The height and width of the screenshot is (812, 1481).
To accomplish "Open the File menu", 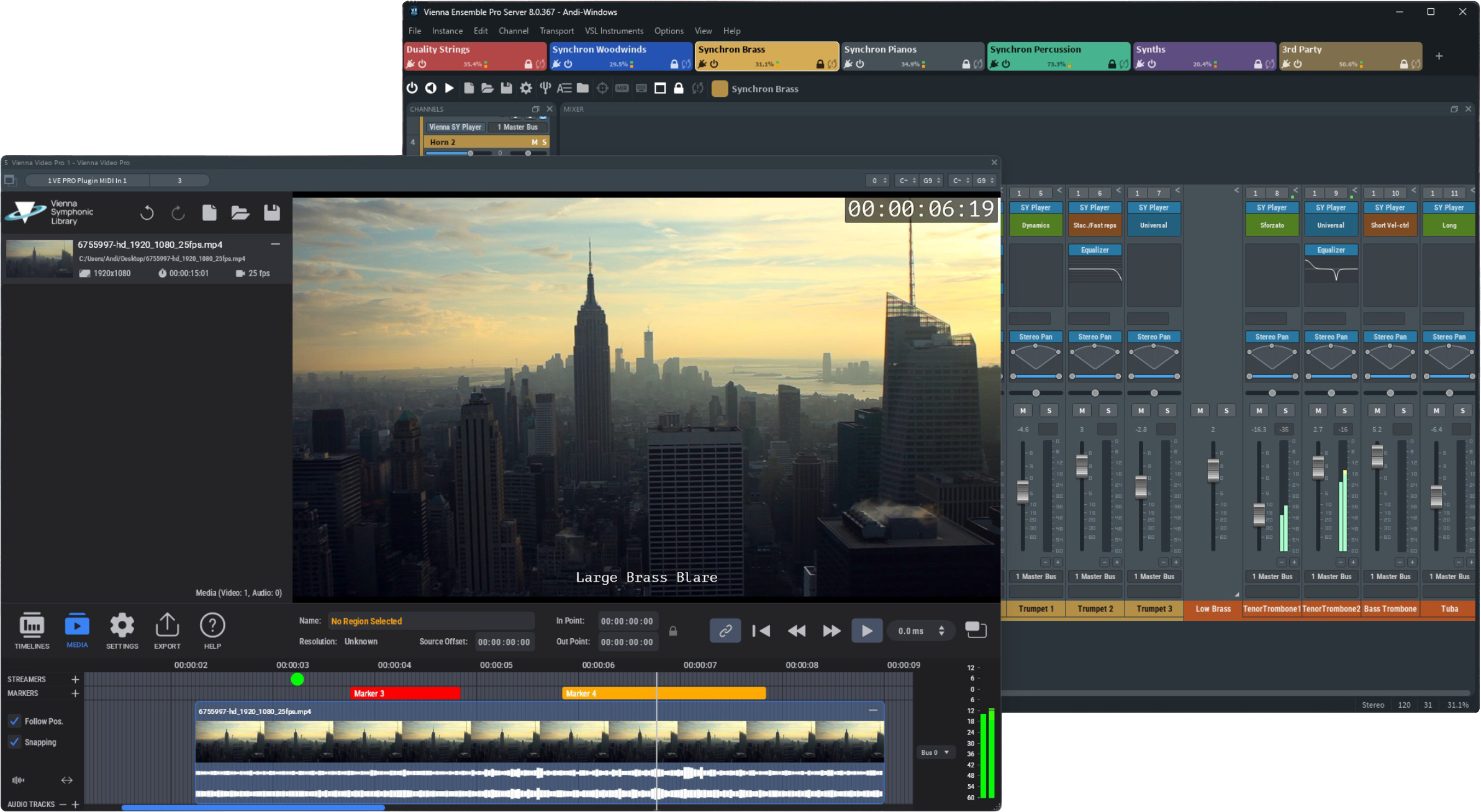I will click(415, 30).
